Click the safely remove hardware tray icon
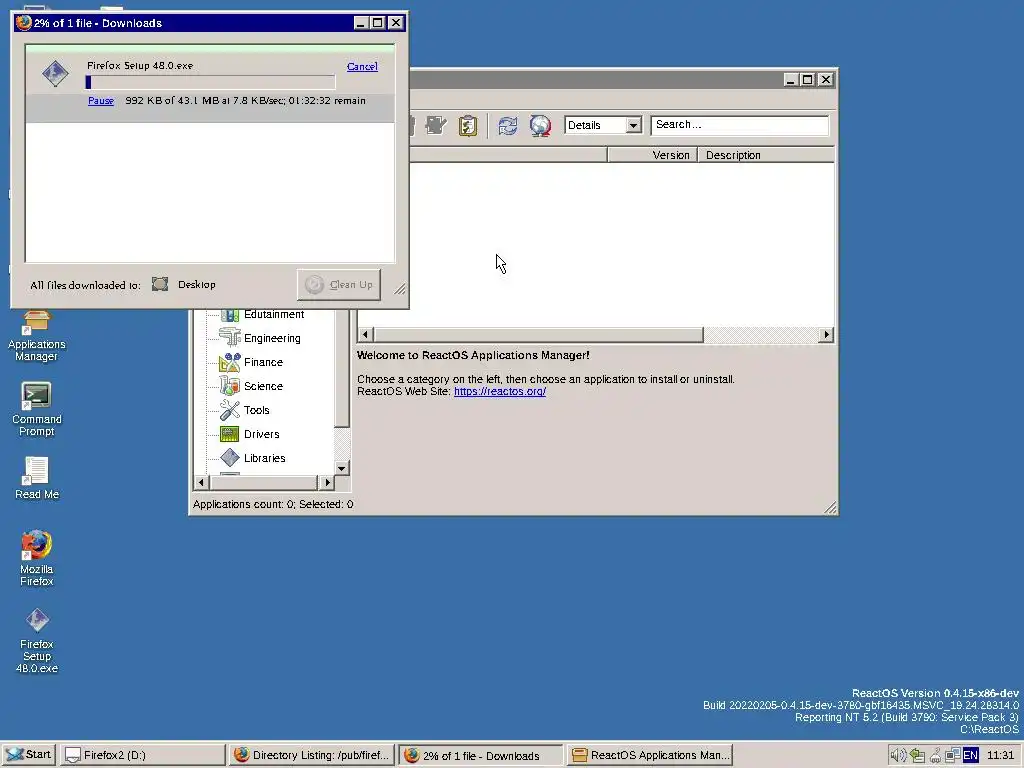The width and height of the screenshot is (1024, 768). 918,756
